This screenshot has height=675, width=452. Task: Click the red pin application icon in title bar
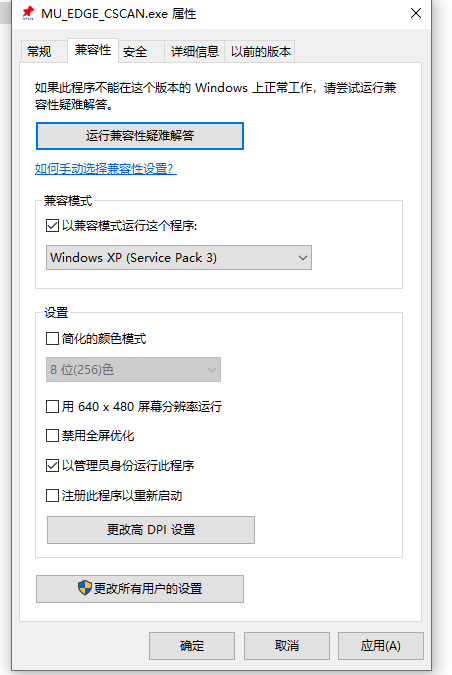[28, 13]
